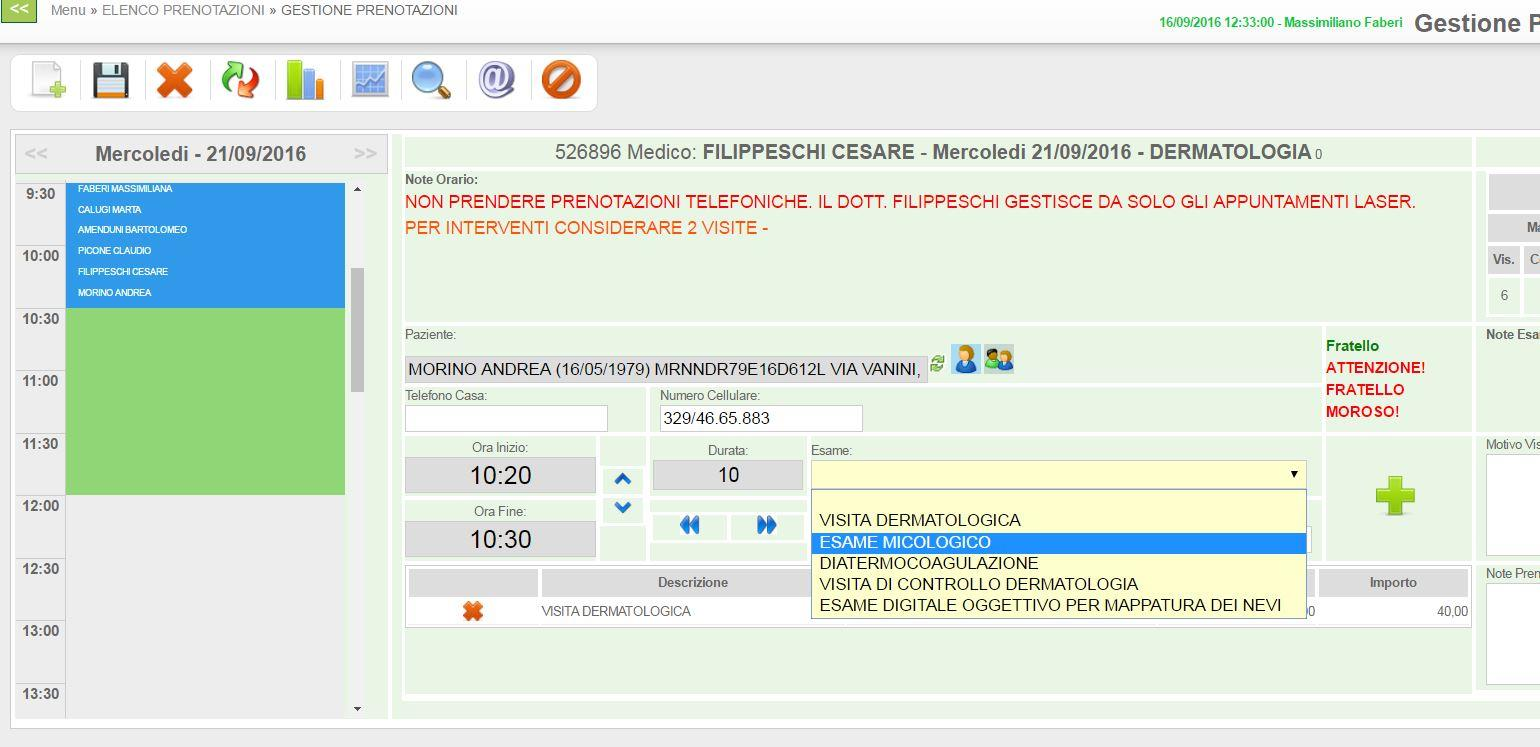Click the Telefono Casa input field
1540x747 pixels.
click(x=506, y=418)
